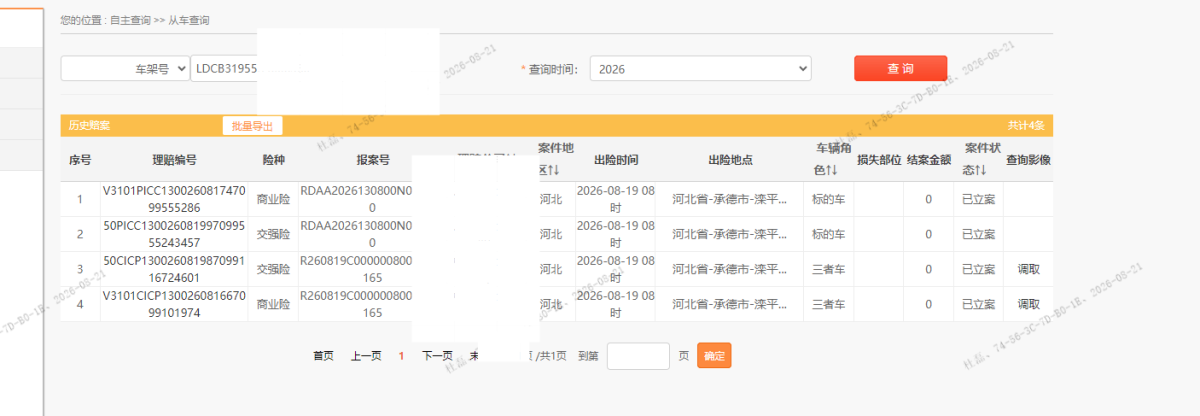Click settlement amount 0 in row 3
The width and height of the screenshot is (1200, 416).
[x=928, y=269]
